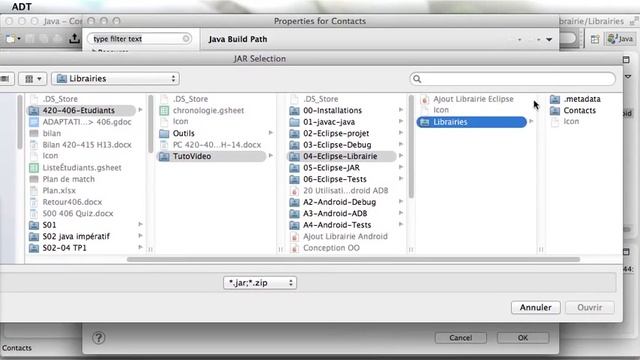Click the Annuler button
640x360 pixels.
pos(536,307)
